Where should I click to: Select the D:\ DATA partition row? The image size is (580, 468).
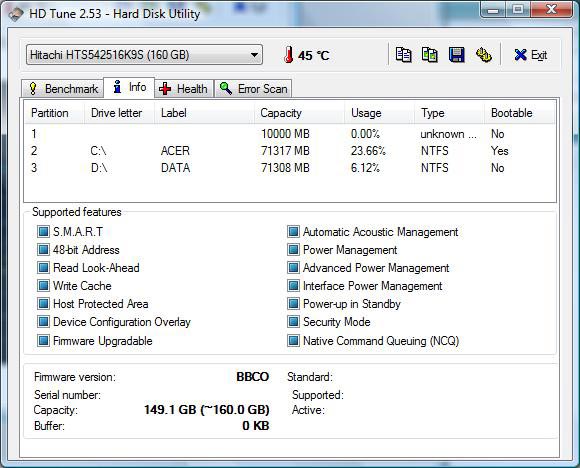290,168
